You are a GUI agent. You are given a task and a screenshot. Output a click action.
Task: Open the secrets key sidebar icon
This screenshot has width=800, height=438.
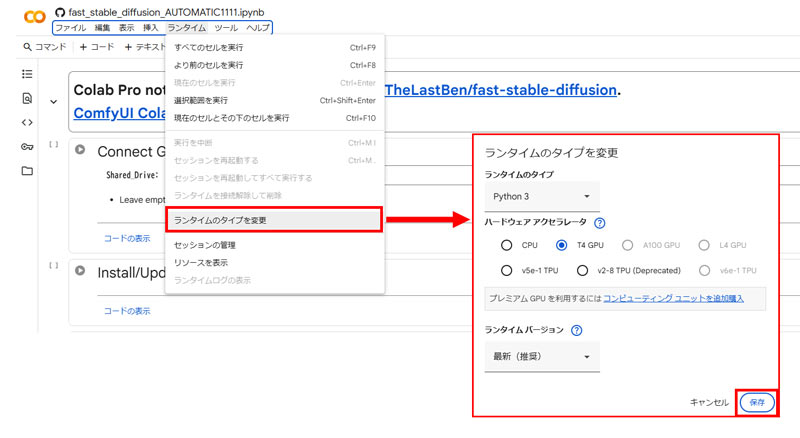[27, 147]
